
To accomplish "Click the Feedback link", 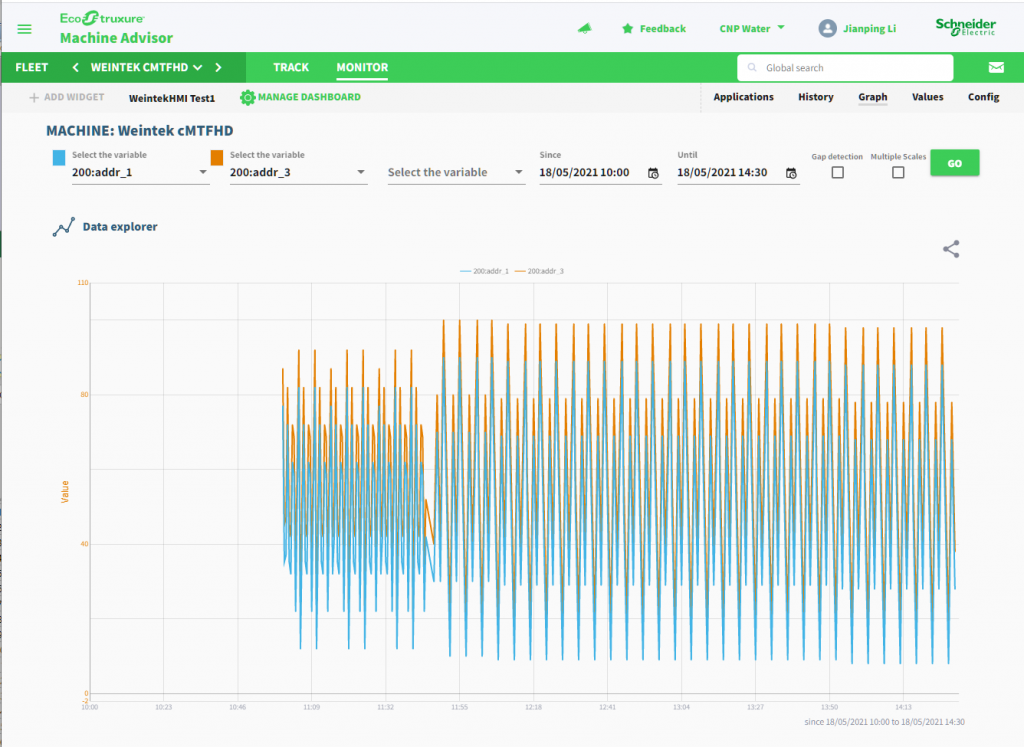I will (662, 28).
